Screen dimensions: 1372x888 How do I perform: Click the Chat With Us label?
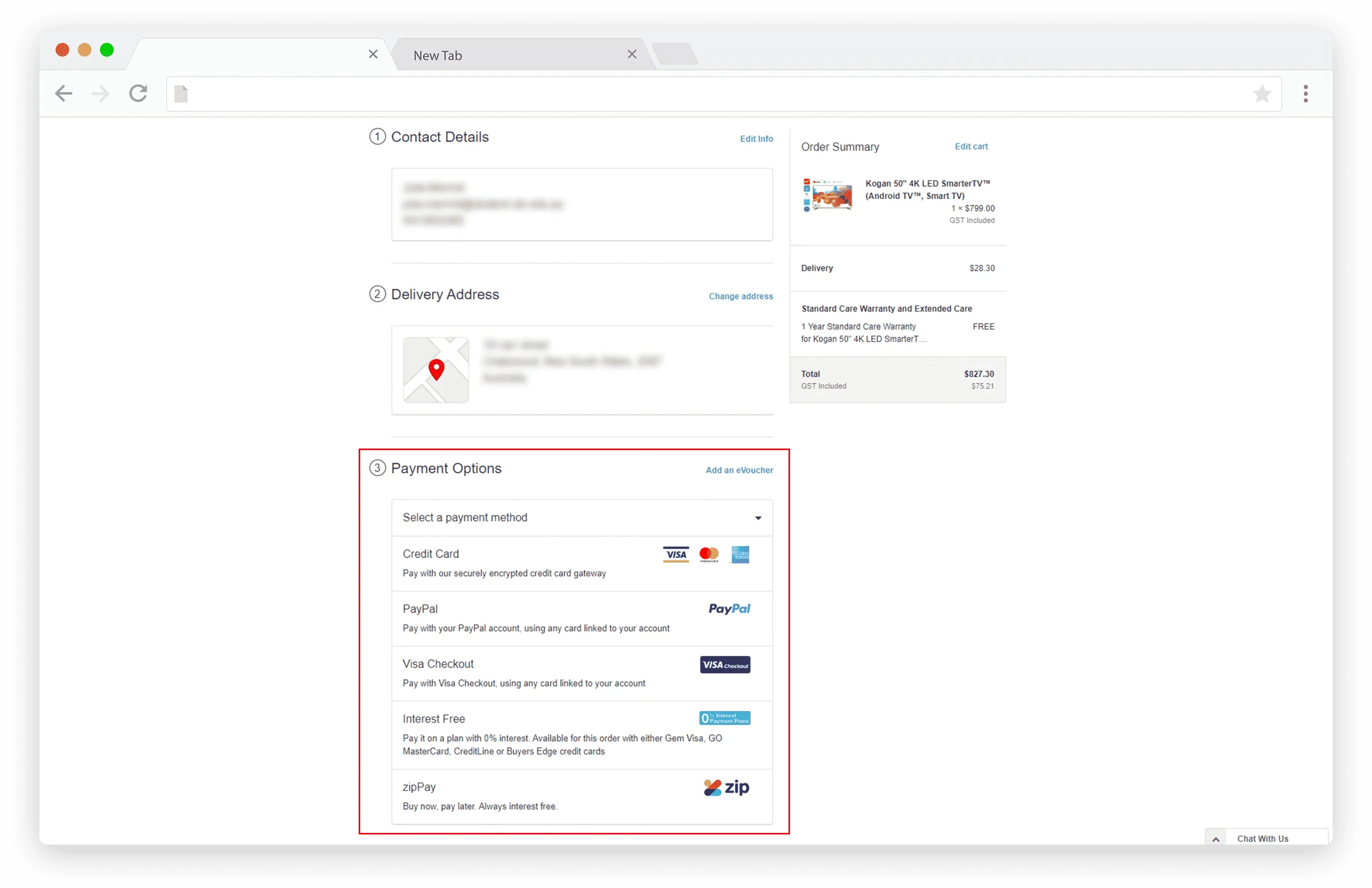(x=1262, y=839)
